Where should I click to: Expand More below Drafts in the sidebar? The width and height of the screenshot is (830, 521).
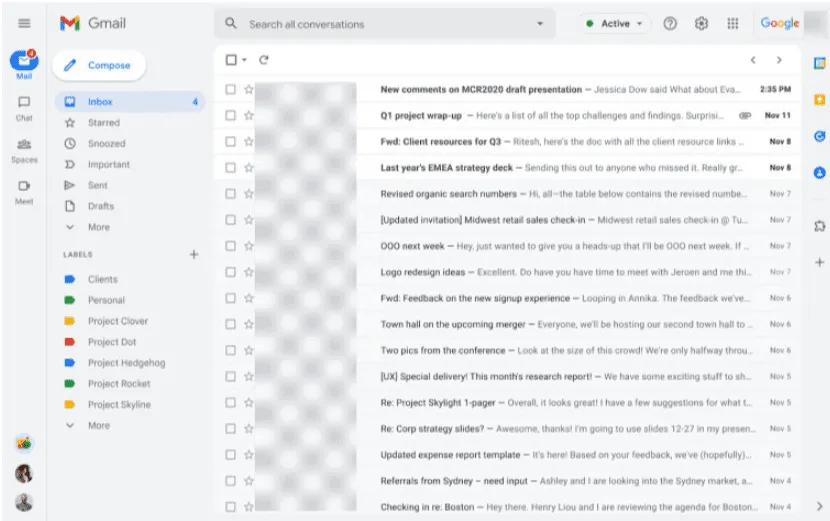coord(98,227)
